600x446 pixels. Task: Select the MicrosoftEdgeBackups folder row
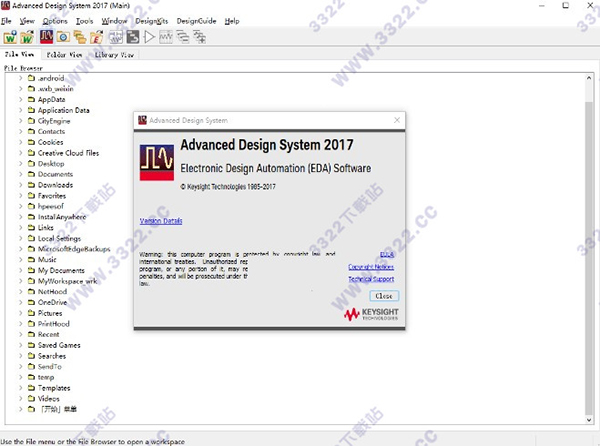coord(74,249)
